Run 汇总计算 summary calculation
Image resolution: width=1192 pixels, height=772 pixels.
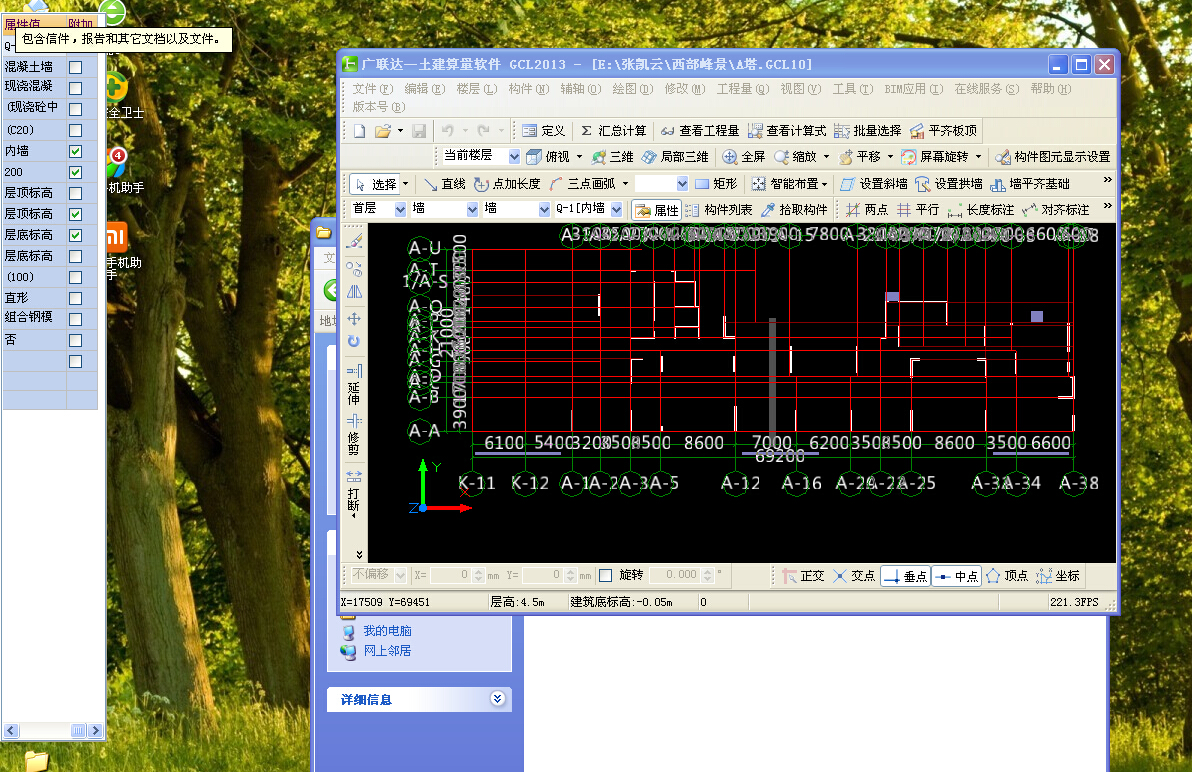613,131
